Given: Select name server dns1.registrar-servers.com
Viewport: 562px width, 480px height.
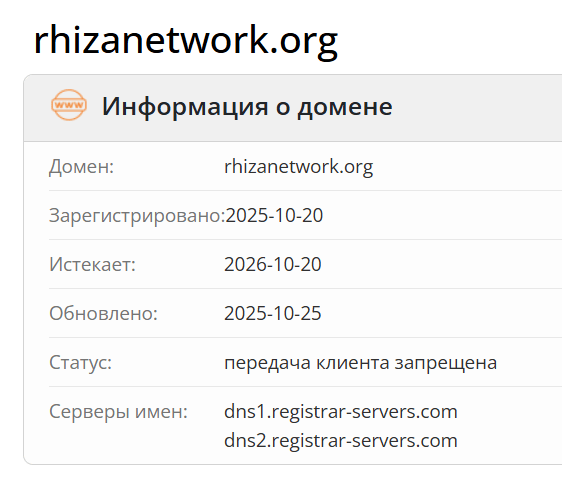Looking at the screenshot, I should click(x=341, y=412).
